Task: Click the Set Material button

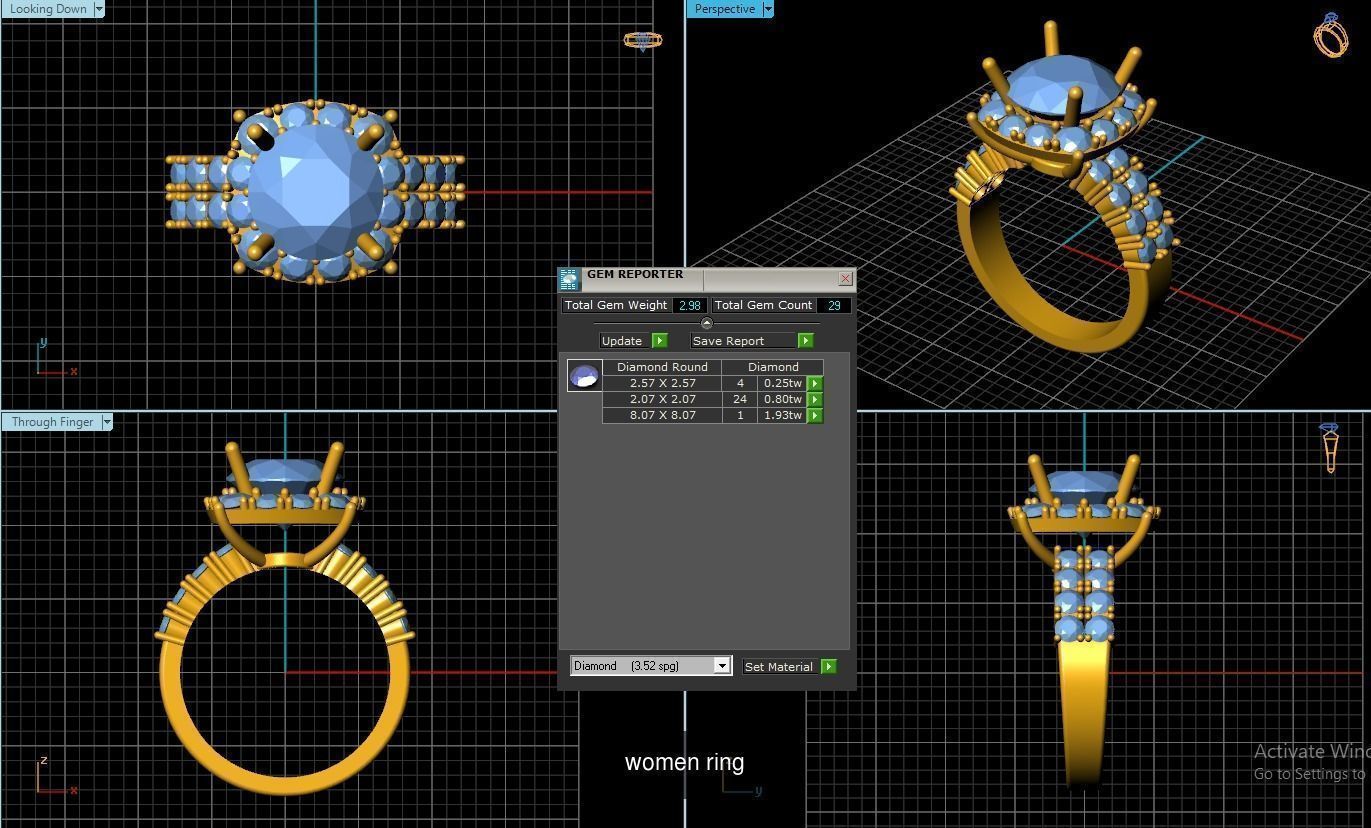Action: click(x=780, y=667)
